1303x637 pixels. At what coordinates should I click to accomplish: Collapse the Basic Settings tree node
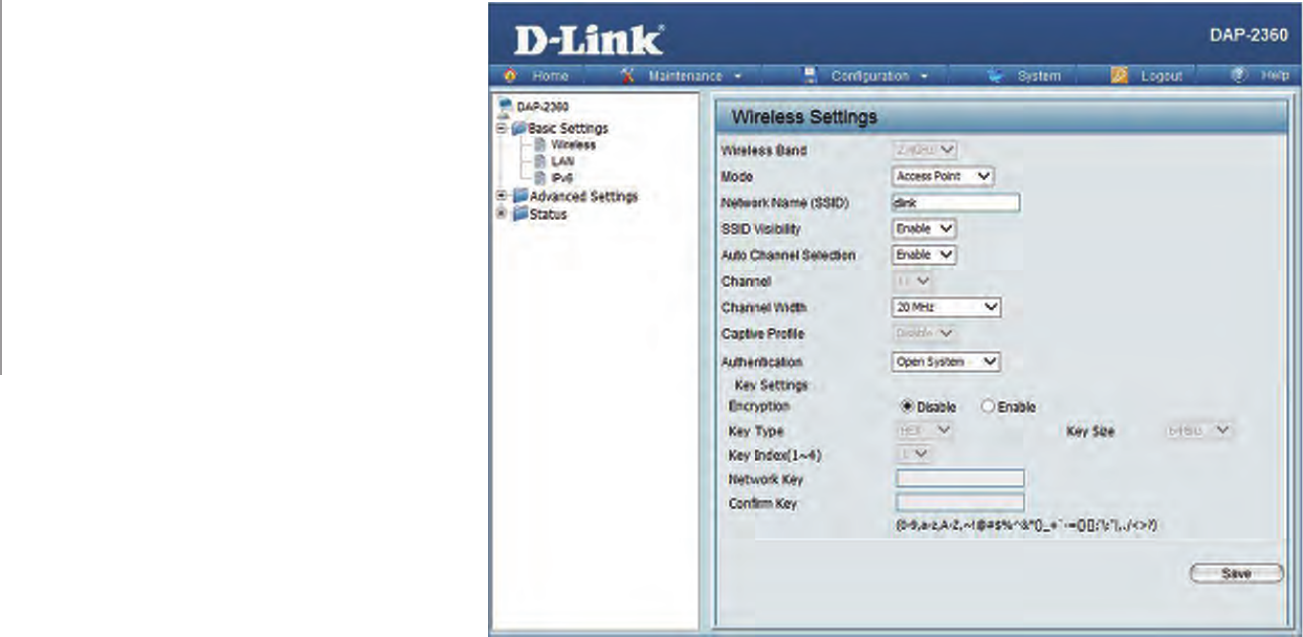click(501, 128)
